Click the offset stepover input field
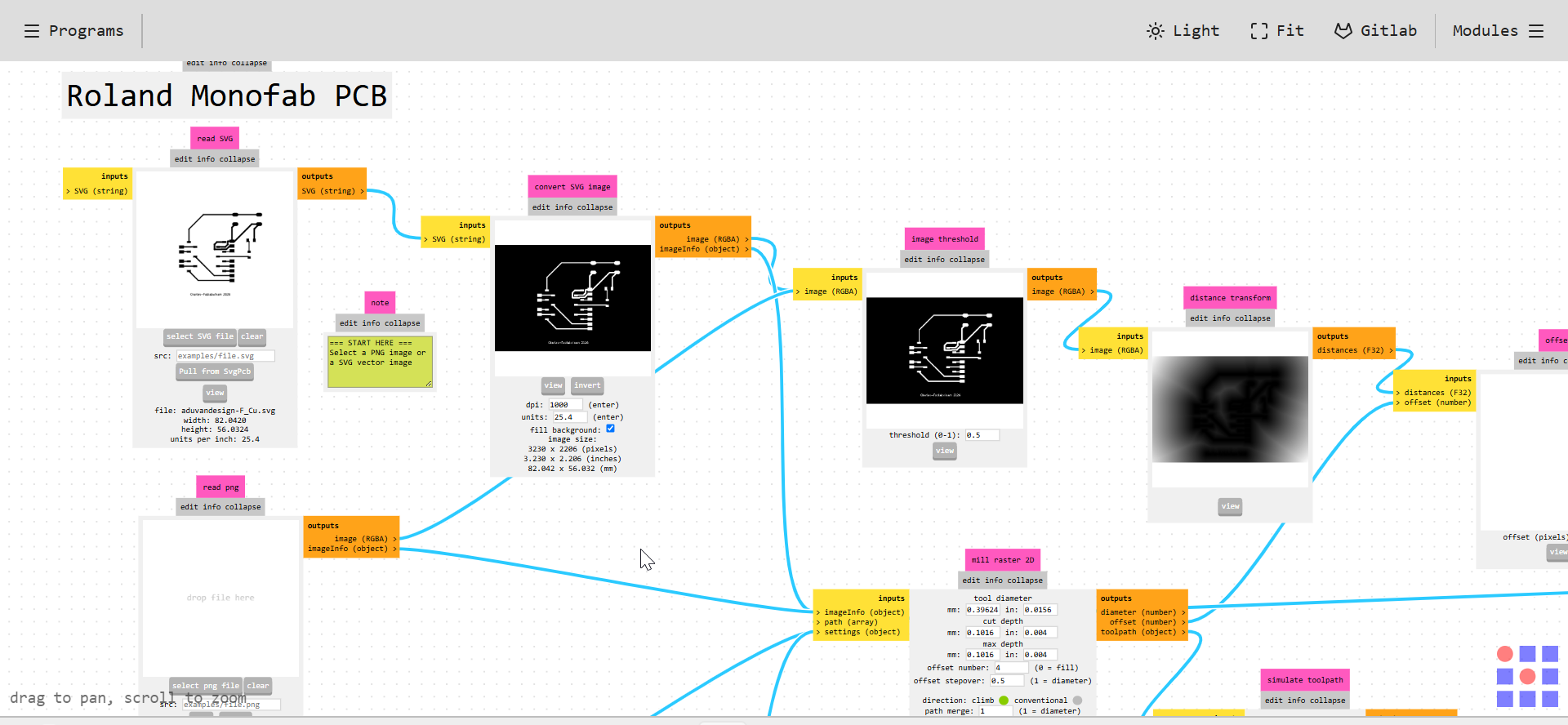1568x725 pixels. click(1007, 681)
